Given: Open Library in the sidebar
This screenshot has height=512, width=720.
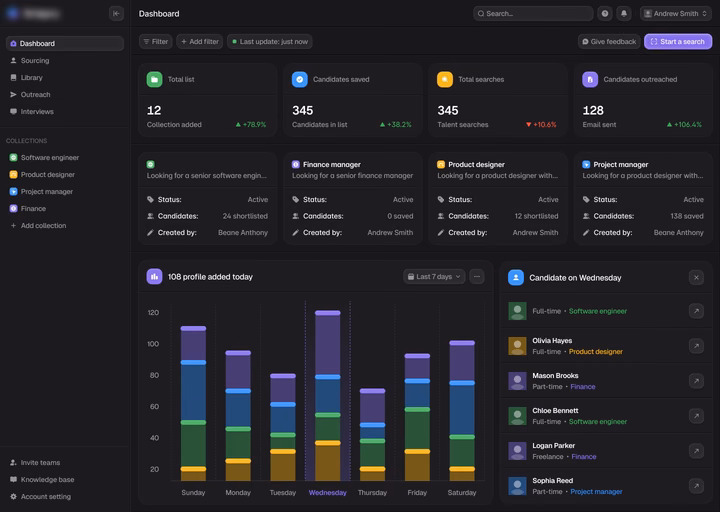Looking at the screenshot, I should pyautogui.click(x=65, y=77).
